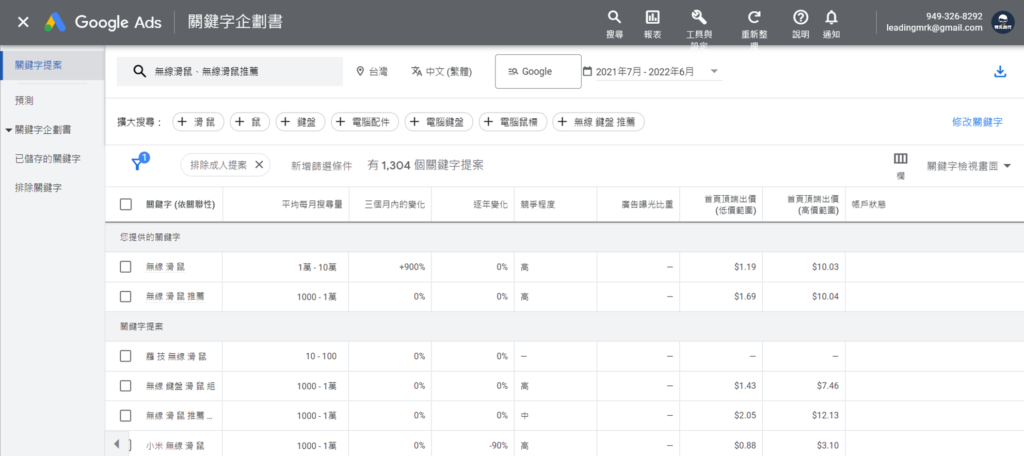Sort by 平均每月搜尋量 column header
1024x456 pixels.
coord(312,204)
